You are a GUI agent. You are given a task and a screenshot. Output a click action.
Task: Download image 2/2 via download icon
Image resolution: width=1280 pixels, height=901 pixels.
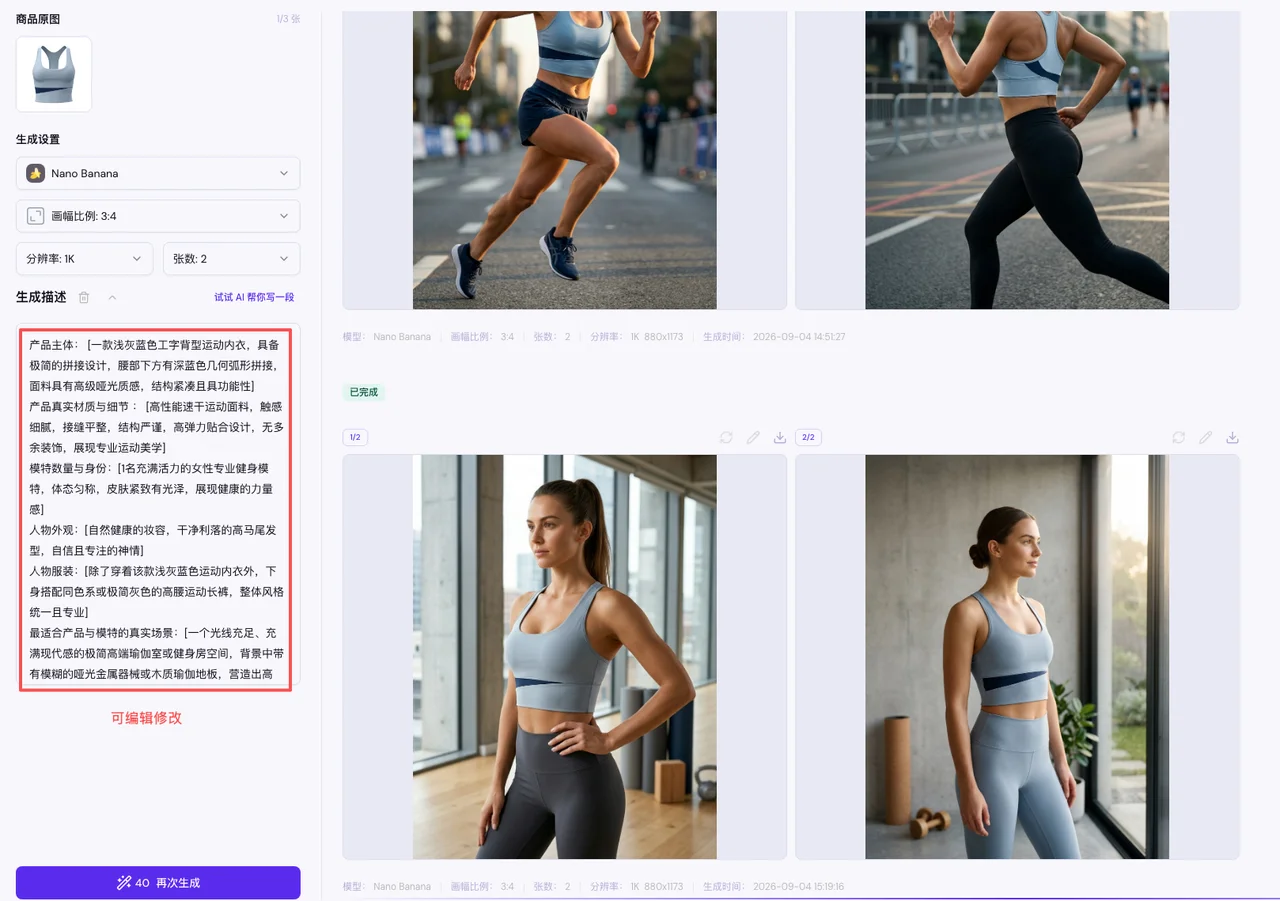click(x=1233, y=438)
